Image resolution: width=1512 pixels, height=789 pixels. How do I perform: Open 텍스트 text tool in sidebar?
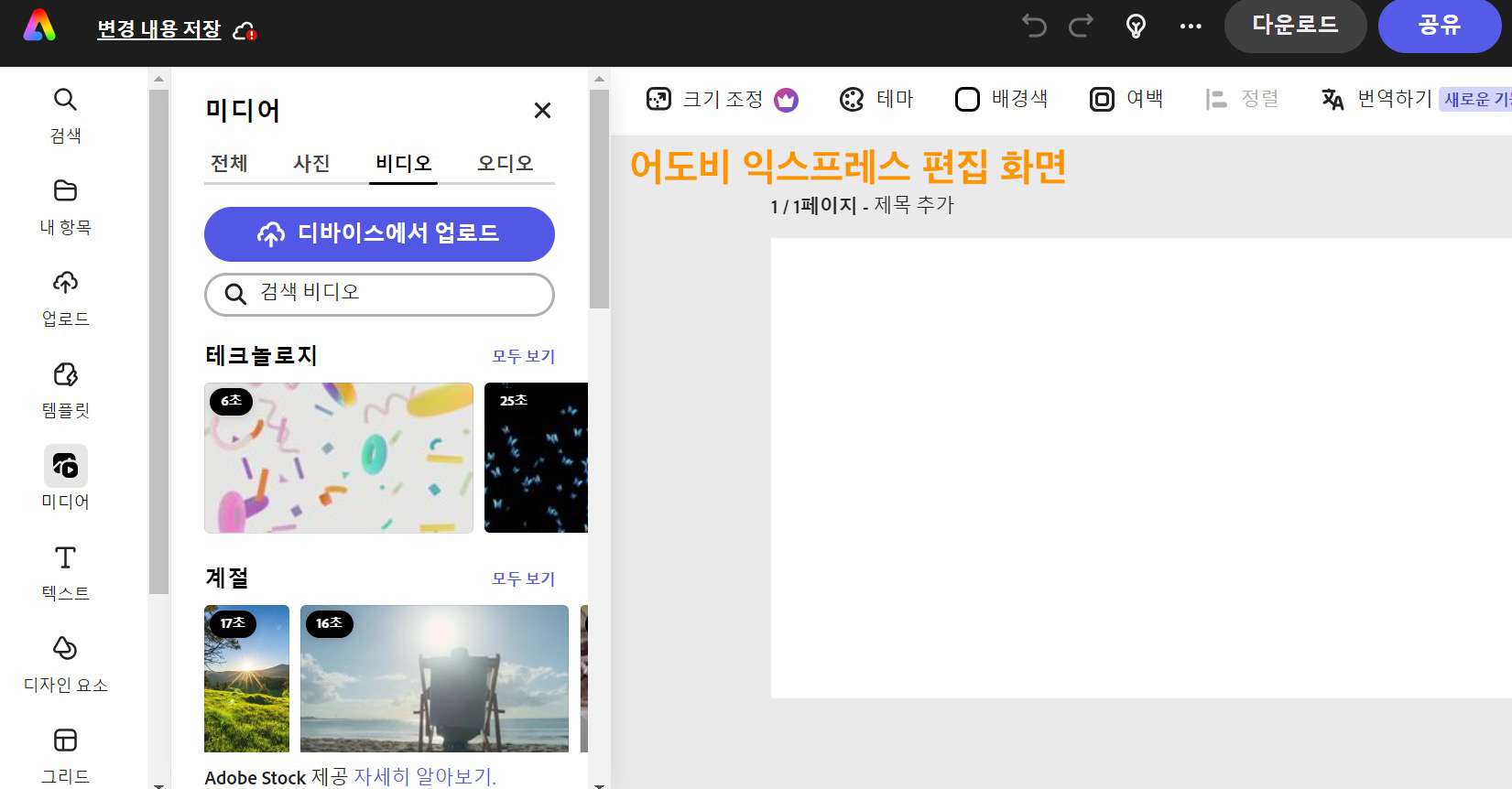[x=65, y=573]
